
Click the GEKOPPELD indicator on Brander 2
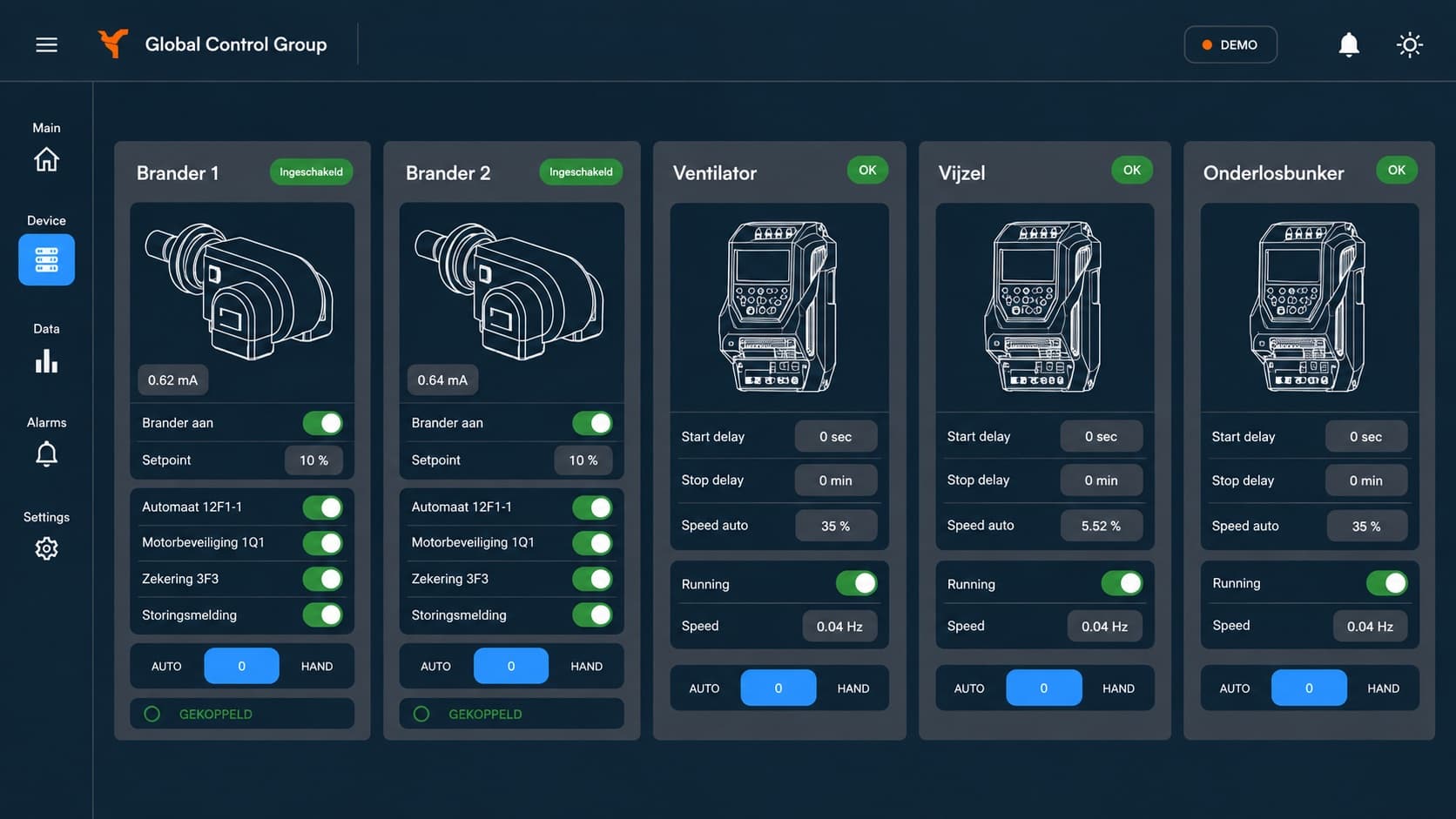pos(511,714)
